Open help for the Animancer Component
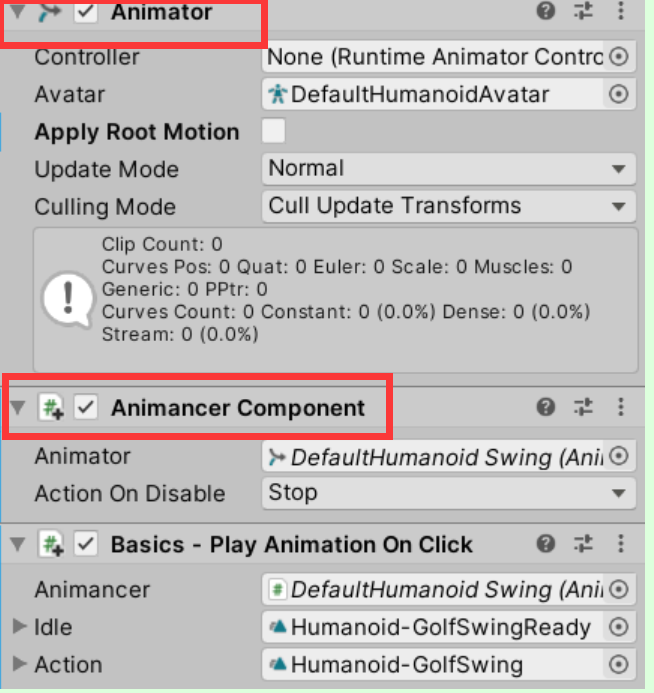Viewport: 654px width, 693px height. point(546,407)
